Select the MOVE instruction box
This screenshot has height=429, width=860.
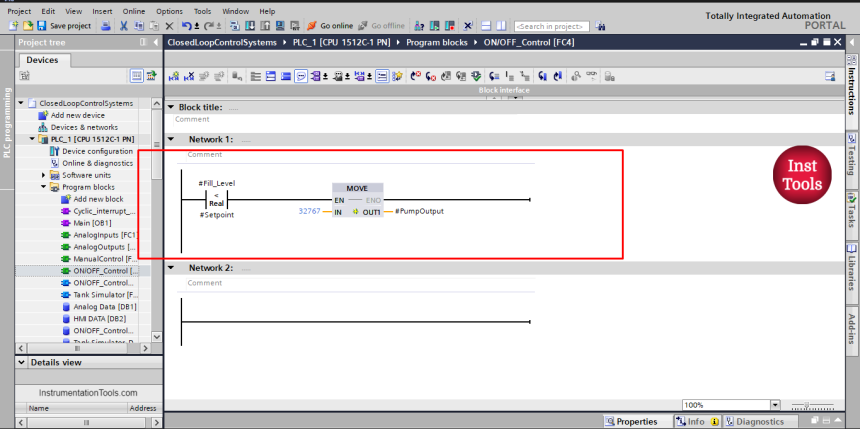point(357,201)
